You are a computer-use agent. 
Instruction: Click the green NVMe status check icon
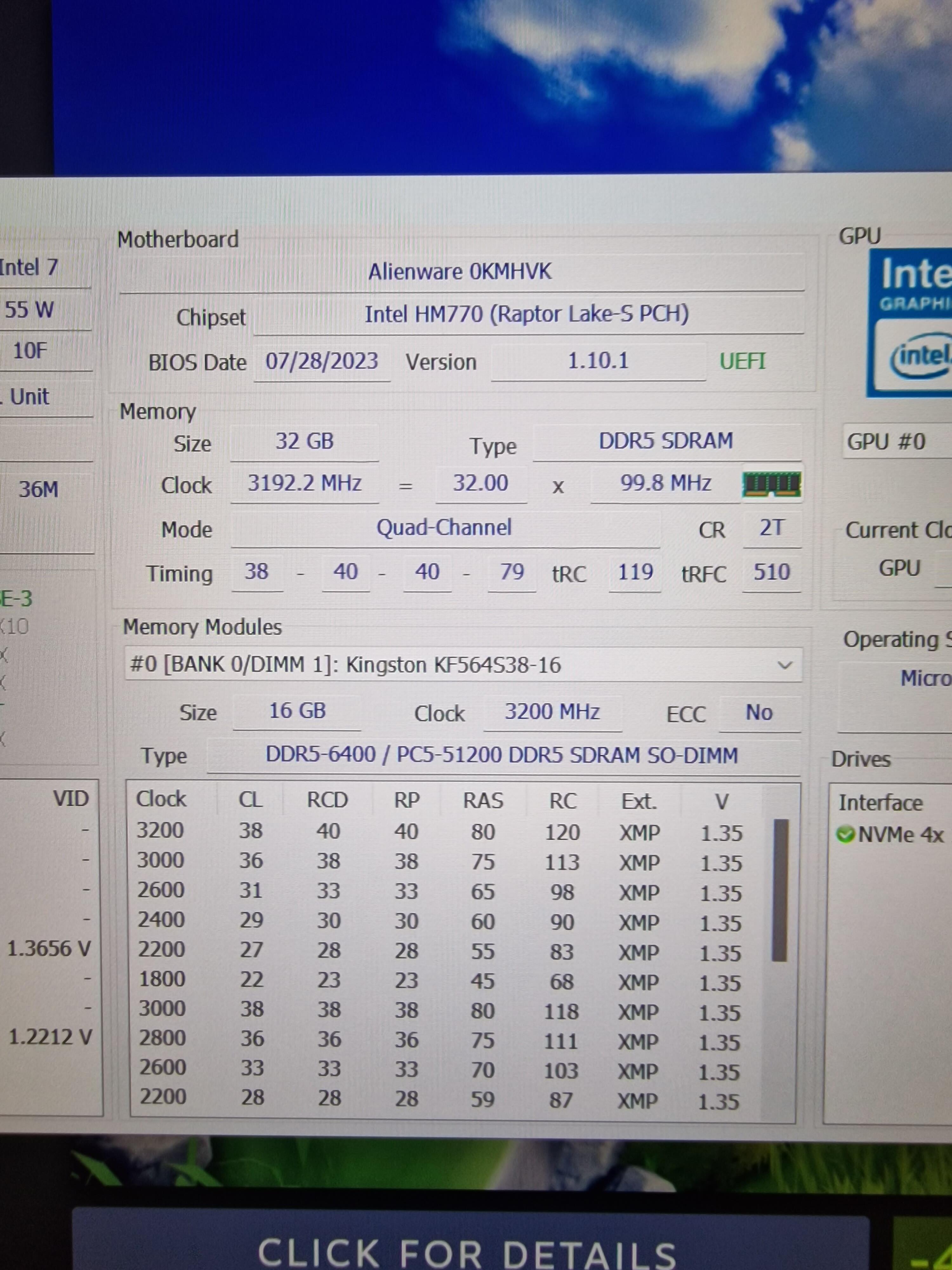(x=845, y=834)
